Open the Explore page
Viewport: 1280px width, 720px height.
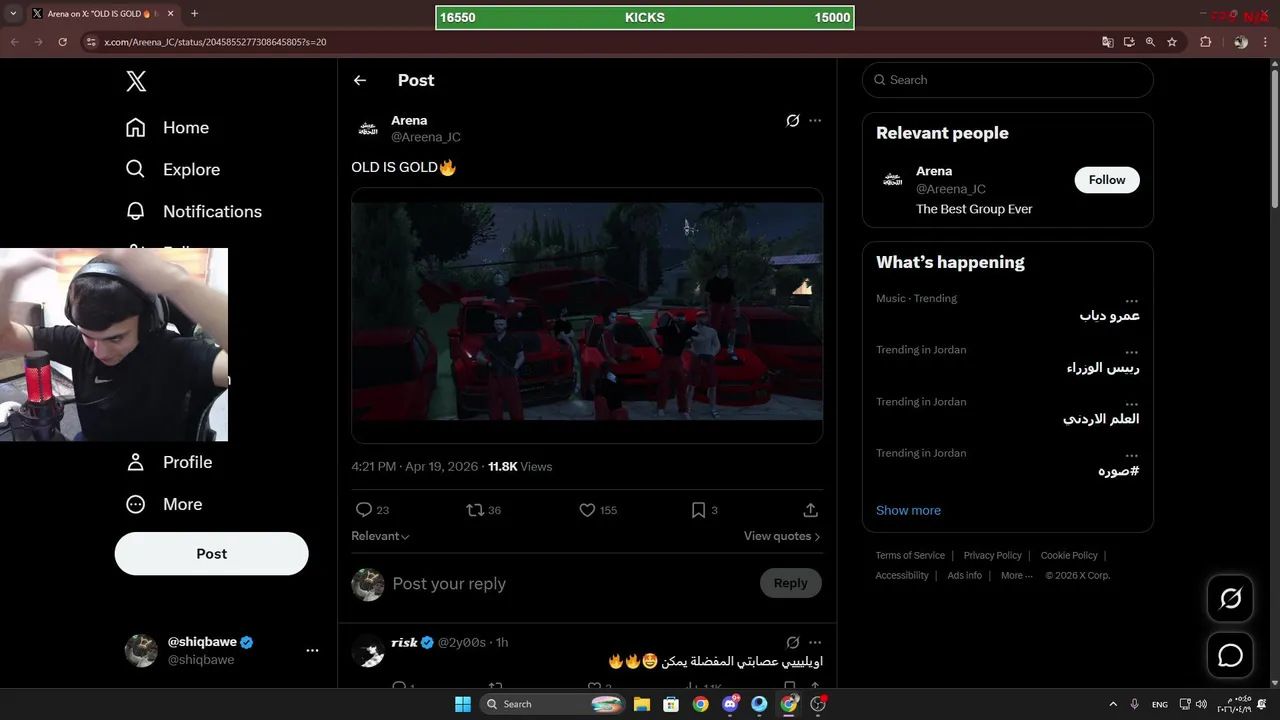coord(172,170)
